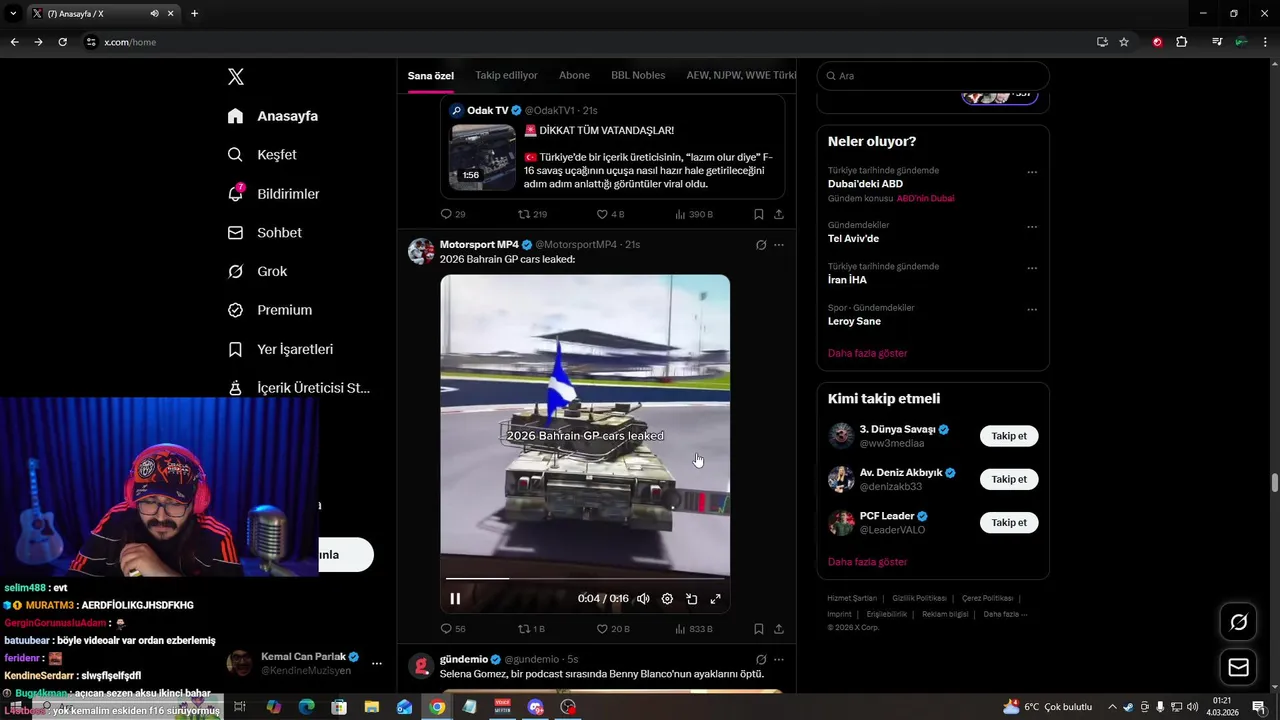Screen dimensions: 1280x720
Task: Follow 3. Dünya Savaşı with Takip et
Action: (1009, 436)
